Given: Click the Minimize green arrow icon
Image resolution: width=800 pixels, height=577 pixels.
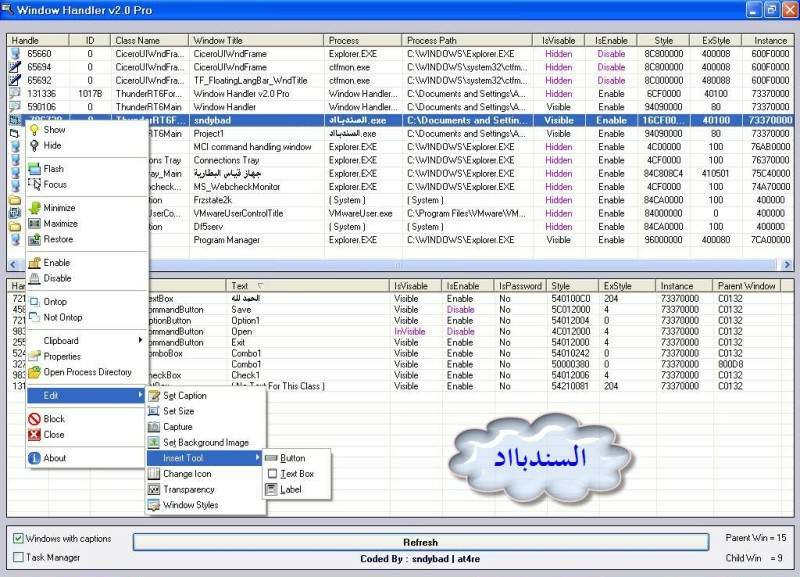Looking at the screenshot, I should pyautogui.click(x=34, y=208).
